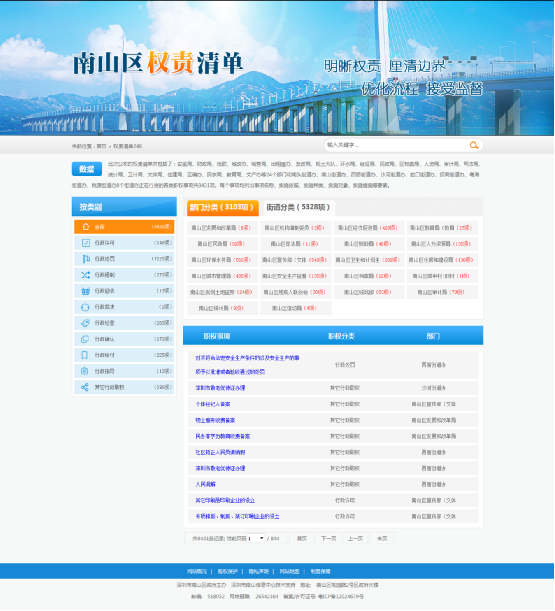This screenshot has height=611, width=555.
Task: Go to the next page with 下一页
Action: point(329,538)
